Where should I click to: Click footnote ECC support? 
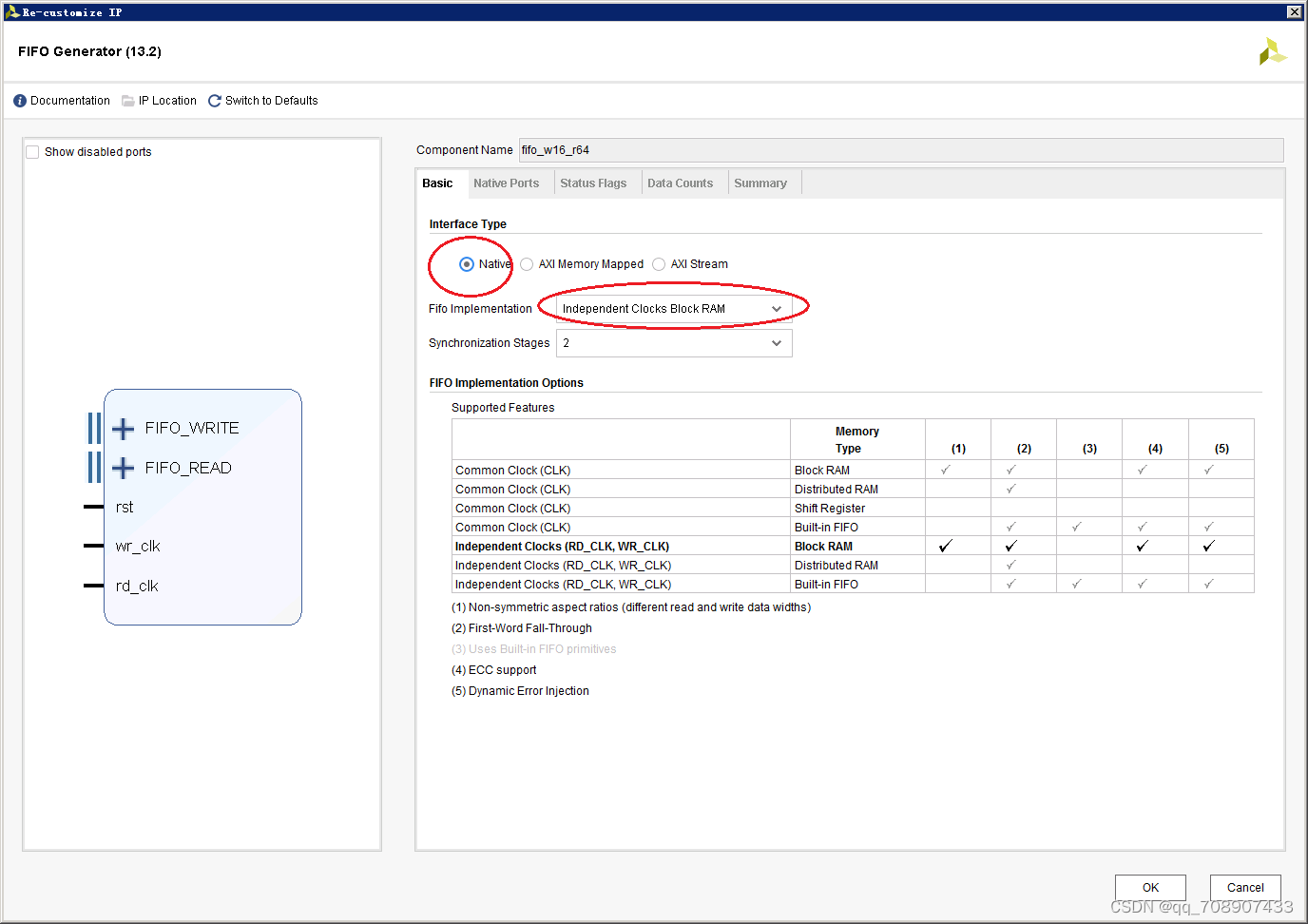pos(494,670)
